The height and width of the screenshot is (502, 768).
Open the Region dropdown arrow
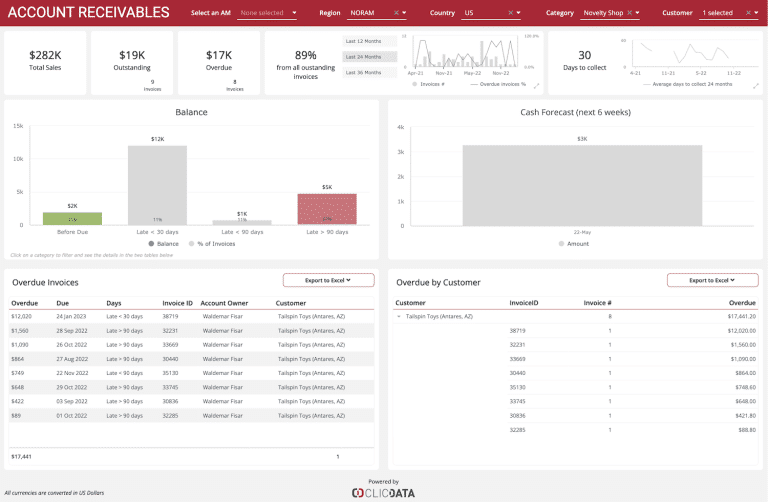[404, 13]
